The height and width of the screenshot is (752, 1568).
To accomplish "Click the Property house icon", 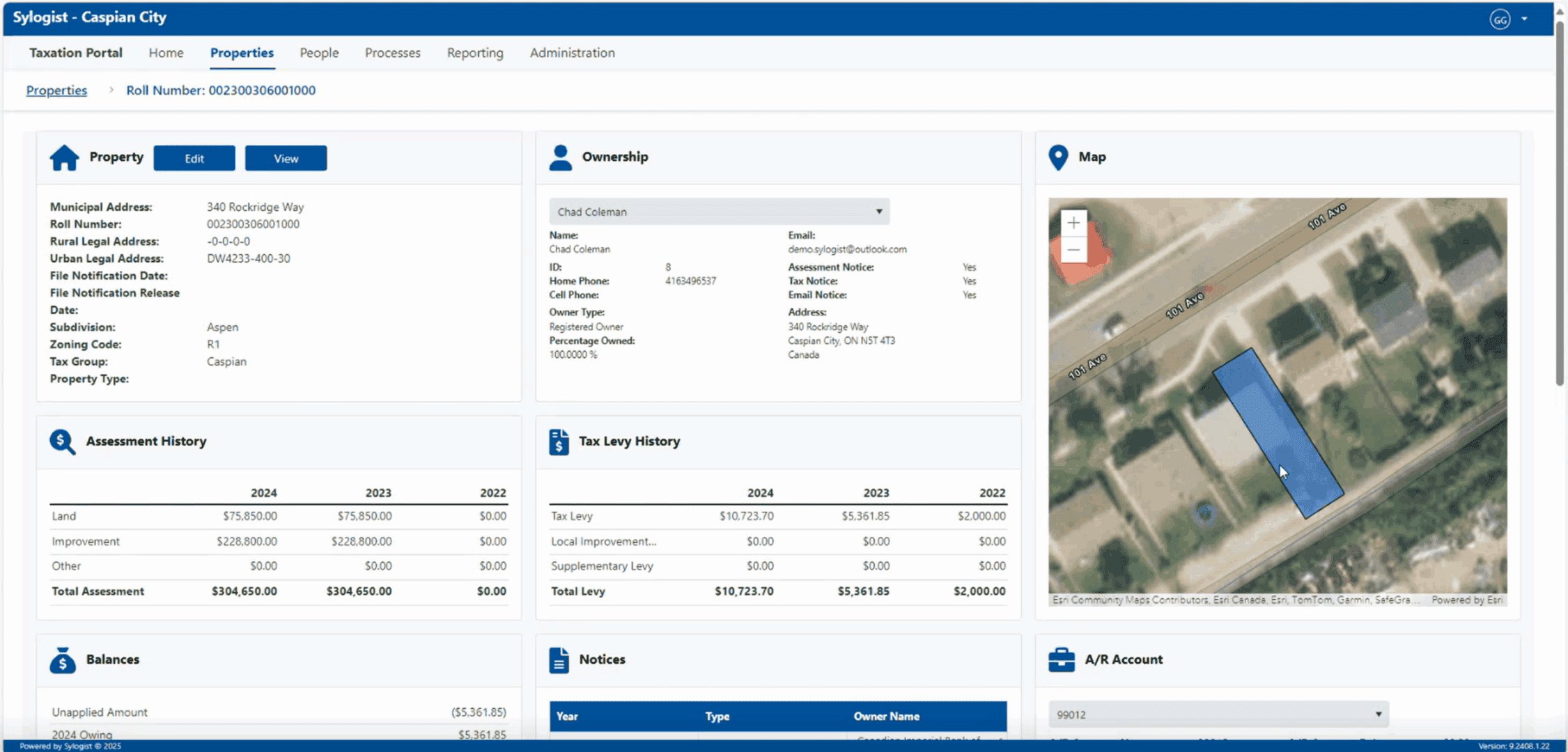I will [x=64, y=158].
